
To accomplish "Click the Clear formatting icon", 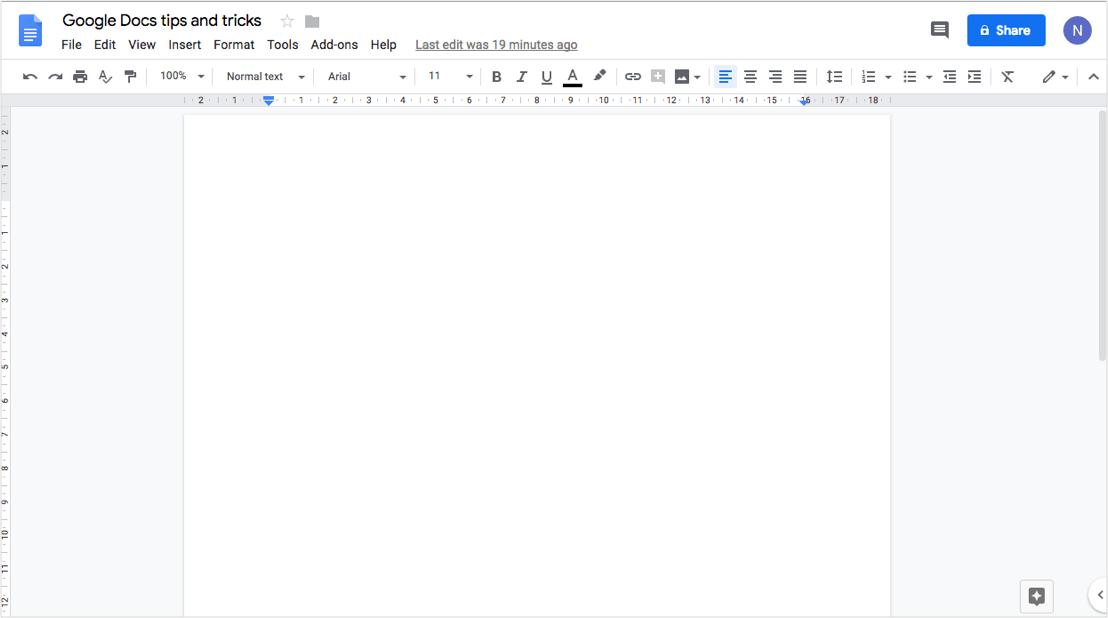I will [x=1007, y=77].
